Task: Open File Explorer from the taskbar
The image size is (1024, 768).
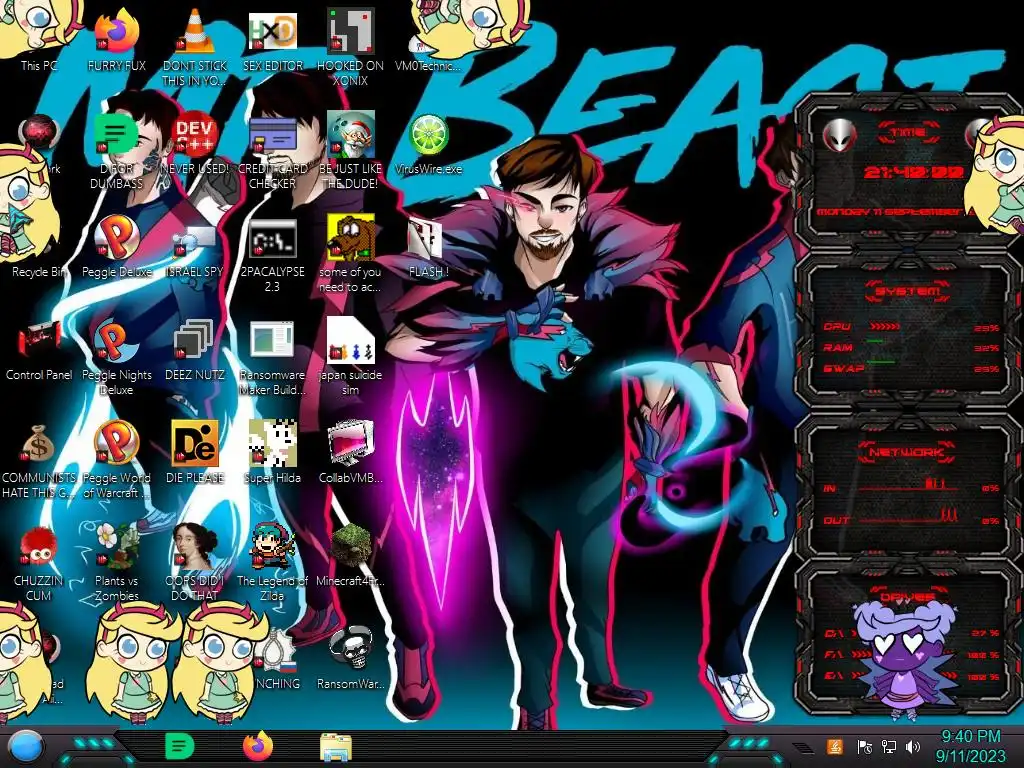Action: pos(336,747)
